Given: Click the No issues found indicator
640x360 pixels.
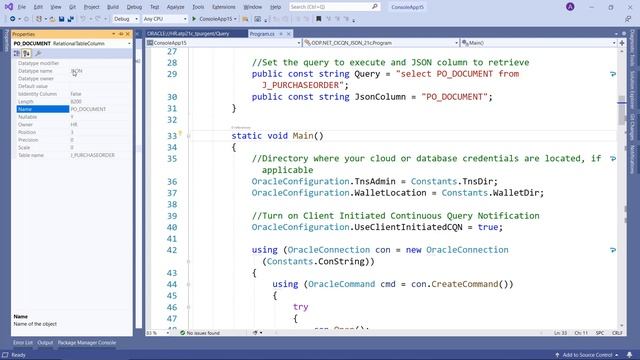Looking at the screenshot, I should (200, 333).
